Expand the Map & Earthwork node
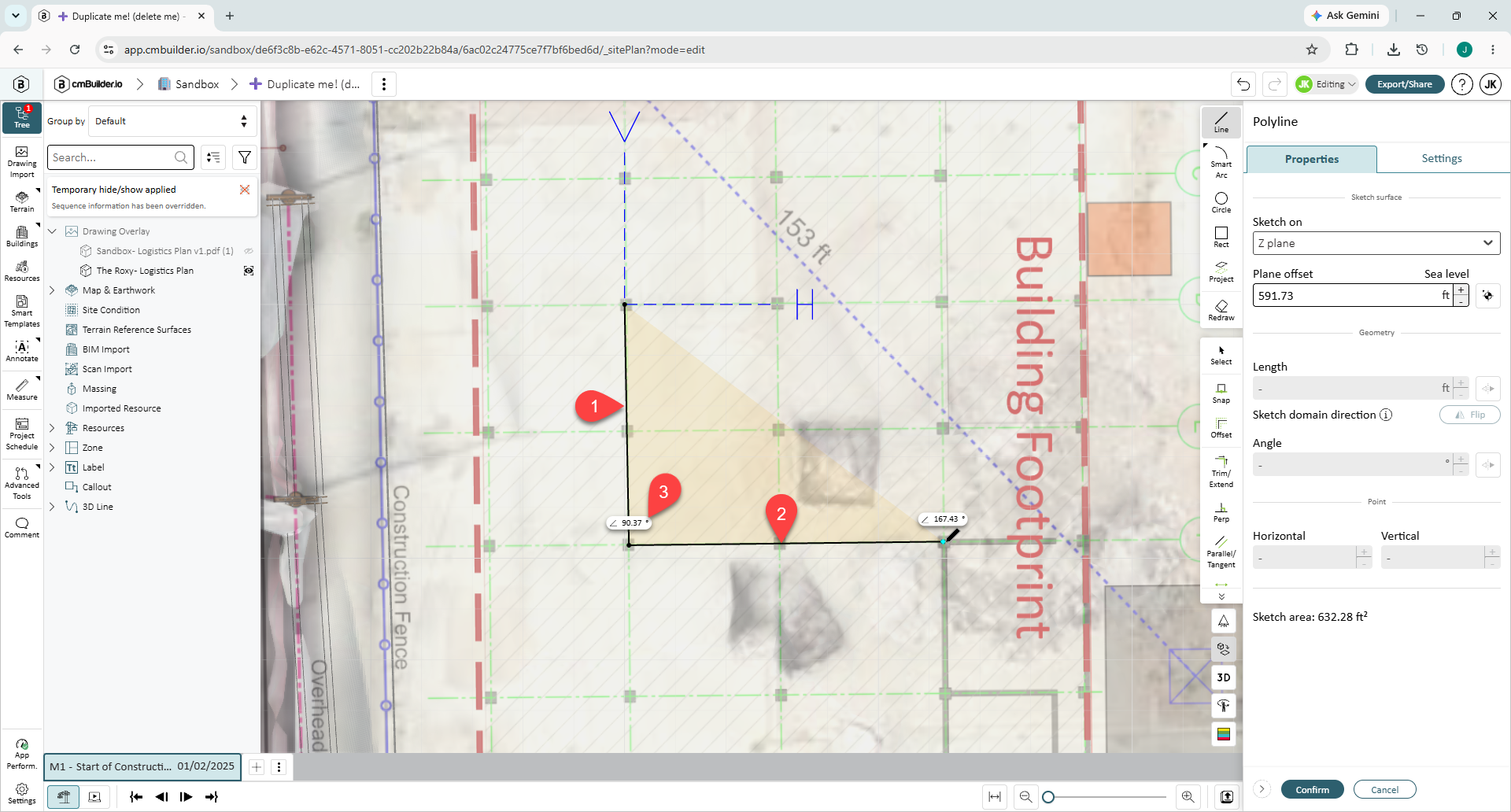This screenshot has width=1511, height=812. [53, 290]
